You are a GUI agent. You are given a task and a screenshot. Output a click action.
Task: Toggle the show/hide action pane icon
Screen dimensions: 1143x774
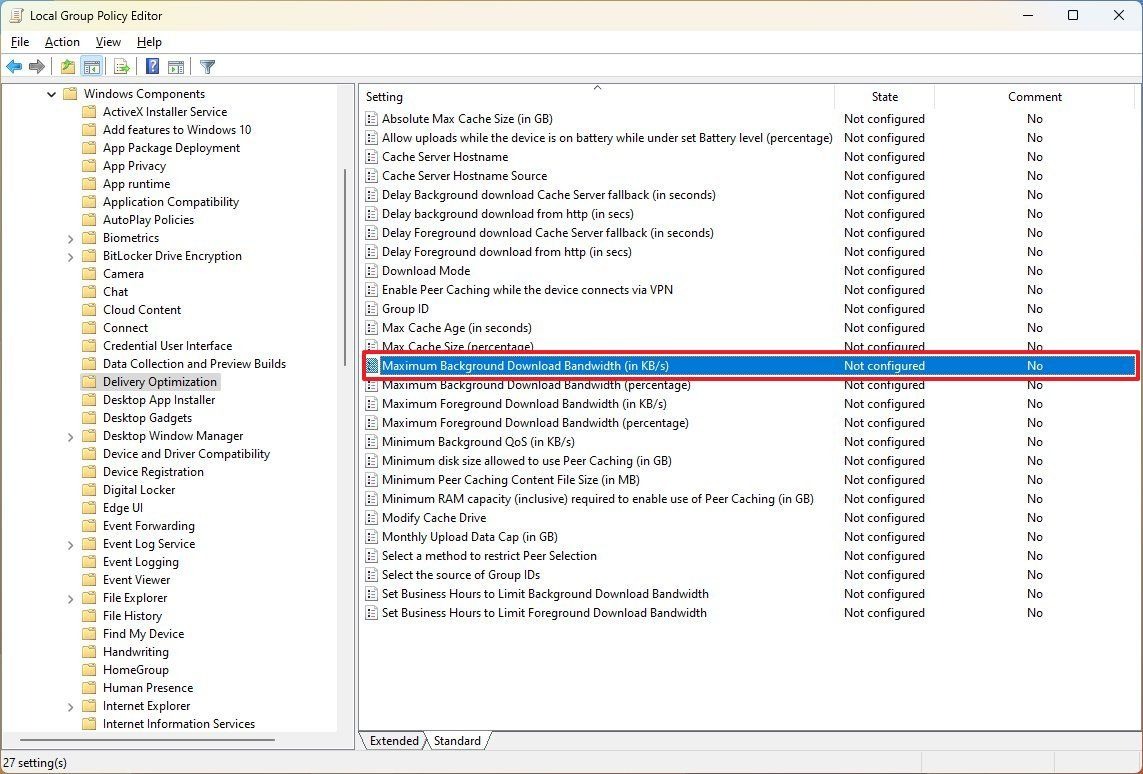click(x=176, y=67)
